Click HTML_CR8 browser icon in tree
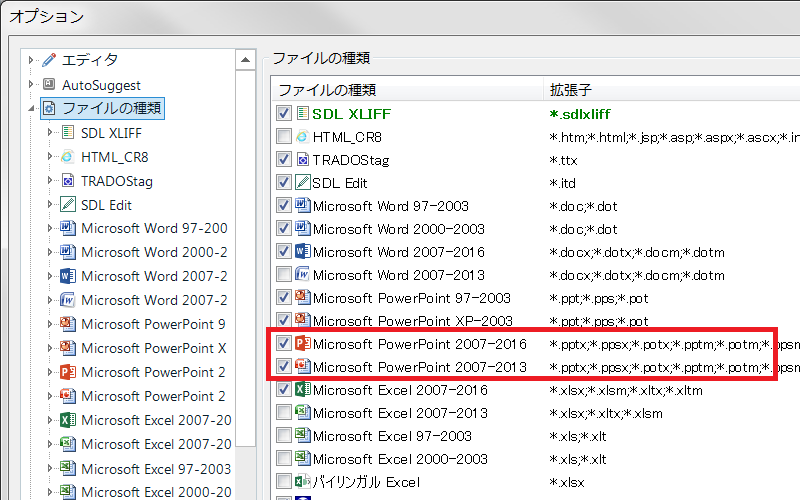Image resolution: width=800 pixels, height=500 pixels. [x=68, y=157]
